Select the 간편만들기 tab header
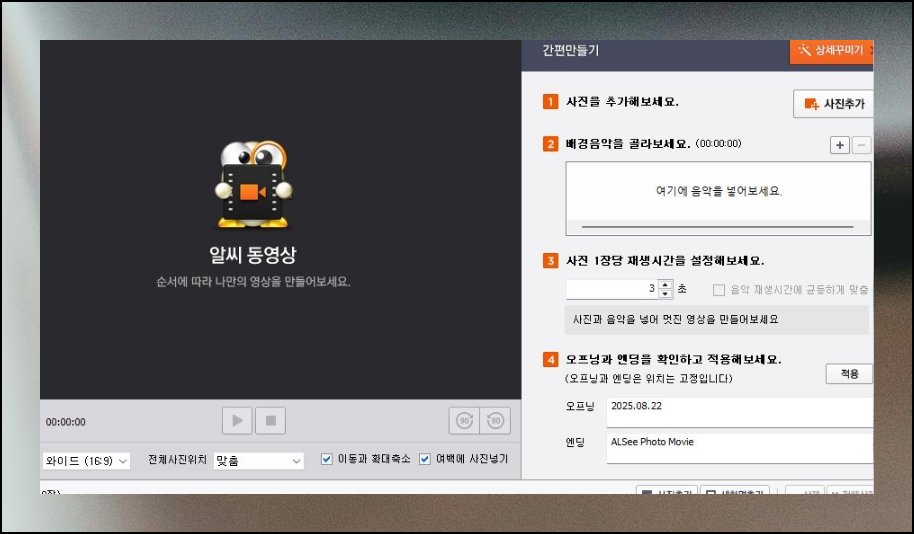This screenshot has width=914, height=534. click(x=571, y=51)
